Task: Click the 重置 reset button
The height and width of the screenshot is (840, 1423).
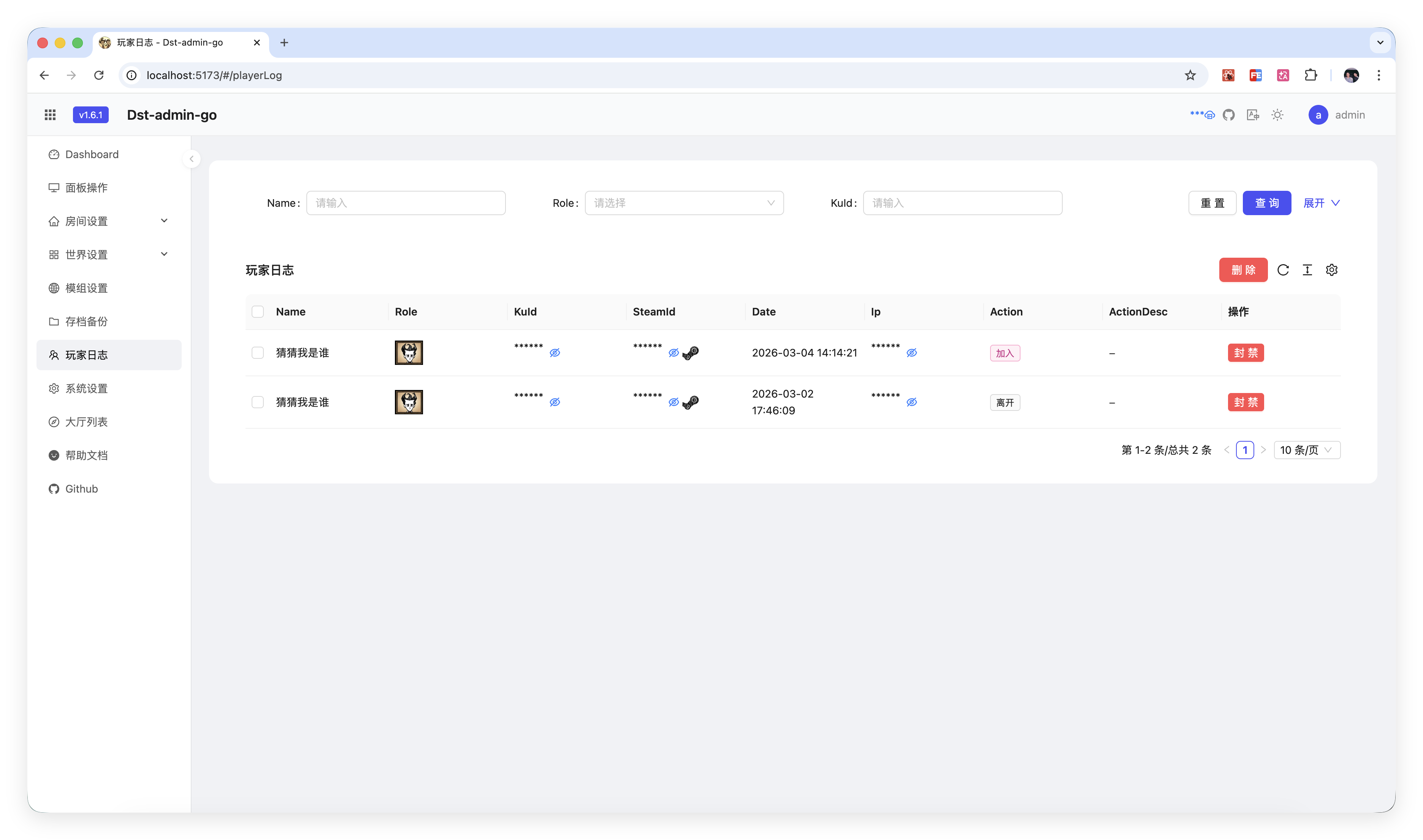Action: (1212, 203)
